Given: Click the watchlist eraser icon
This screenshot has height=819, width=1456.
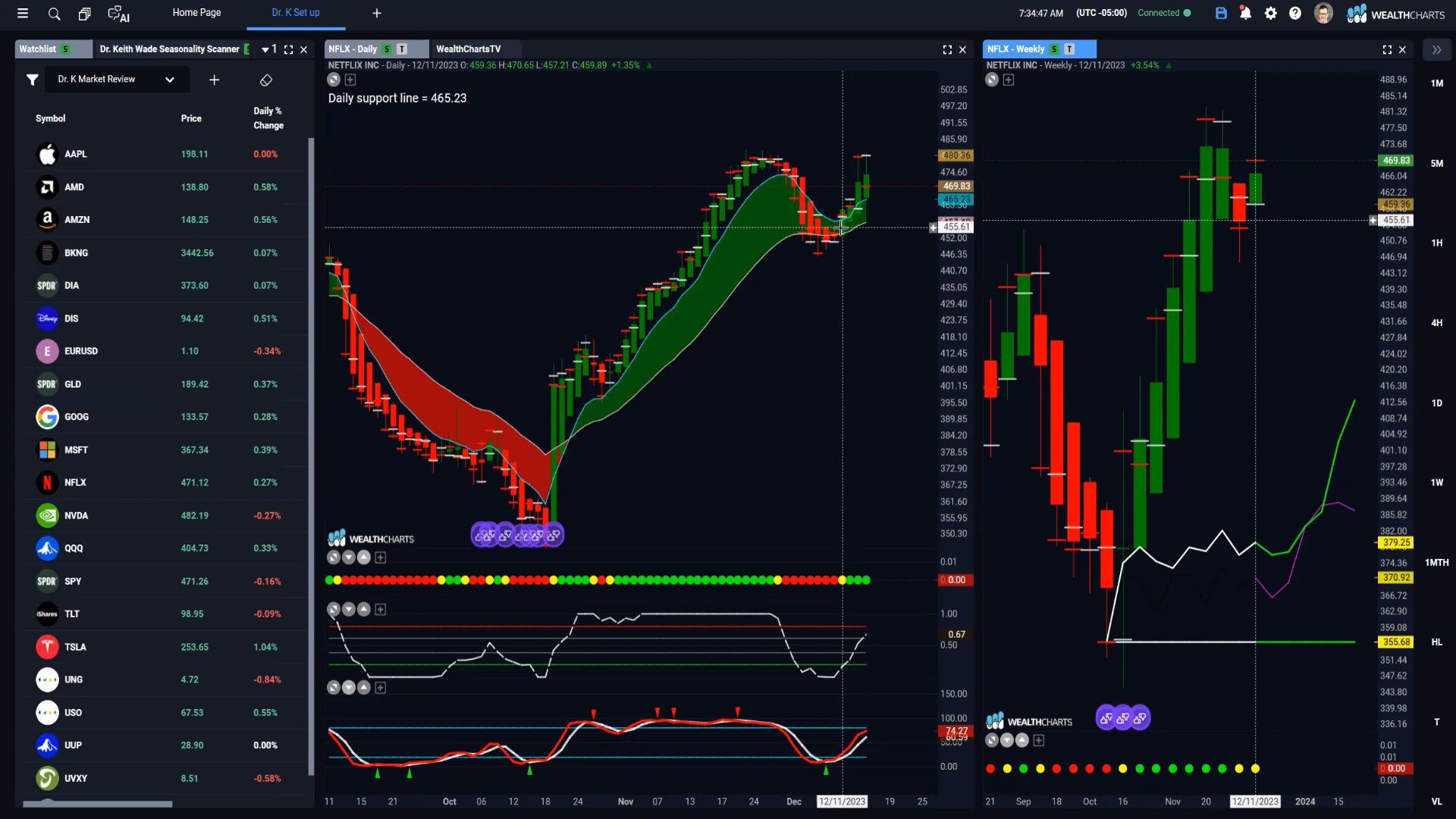Looking at the screenshot, I should click(266, 80).
